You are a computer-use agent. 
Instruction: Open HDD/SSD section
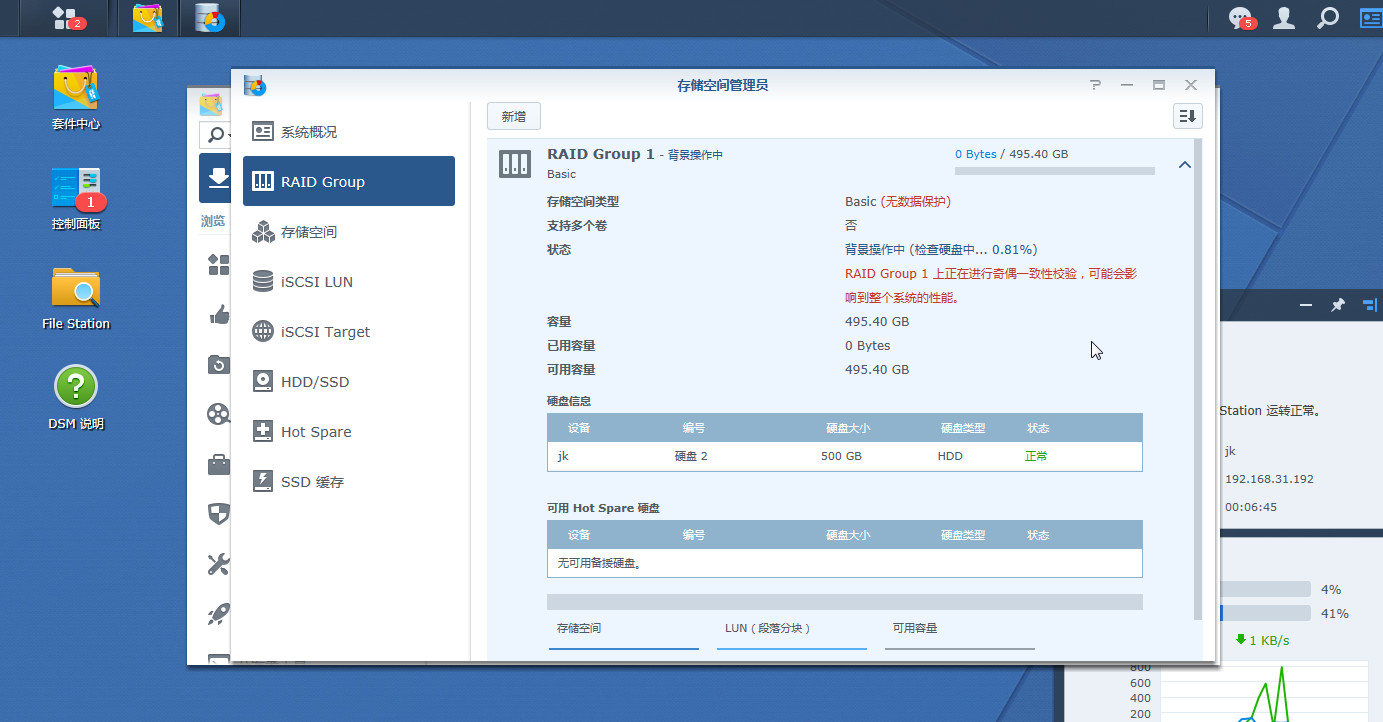tap(349, 382)
